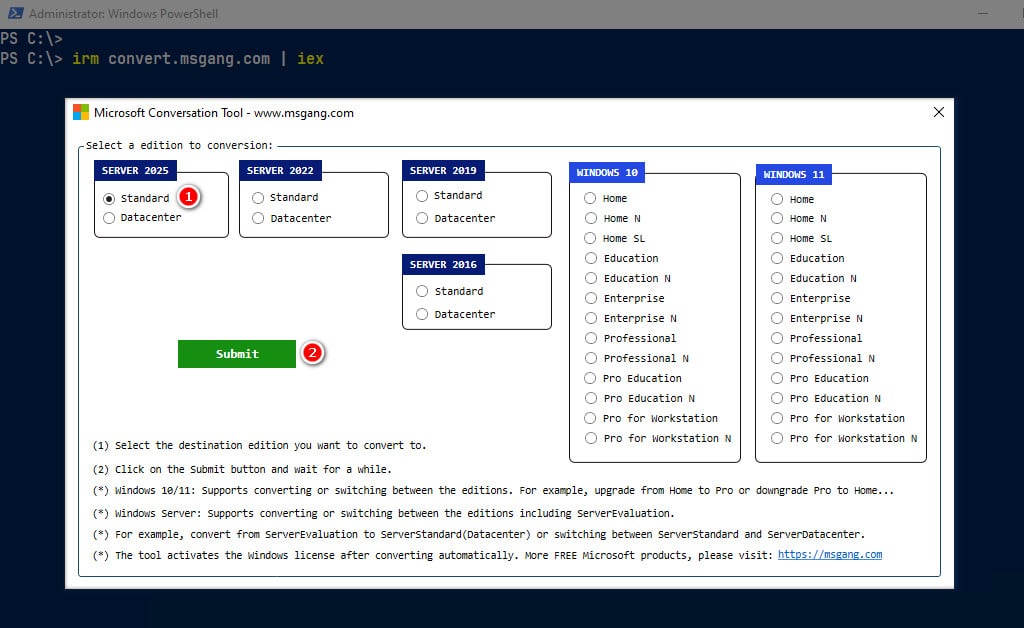The width and height of the screenshot is (1024, 628).
Task: Select Server 2016 Standard edition
Action: (x=422, y=291)
